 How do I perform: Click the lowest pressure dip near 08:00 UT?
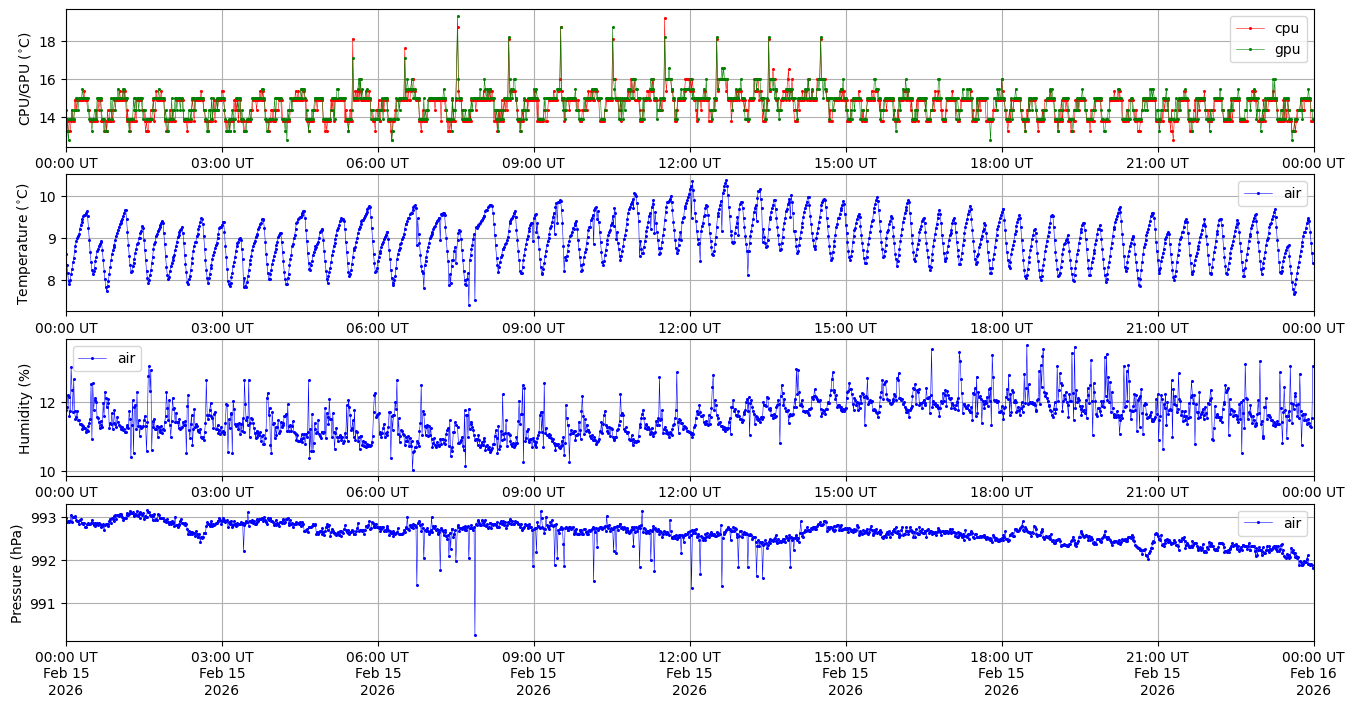(x=475, y=635)
